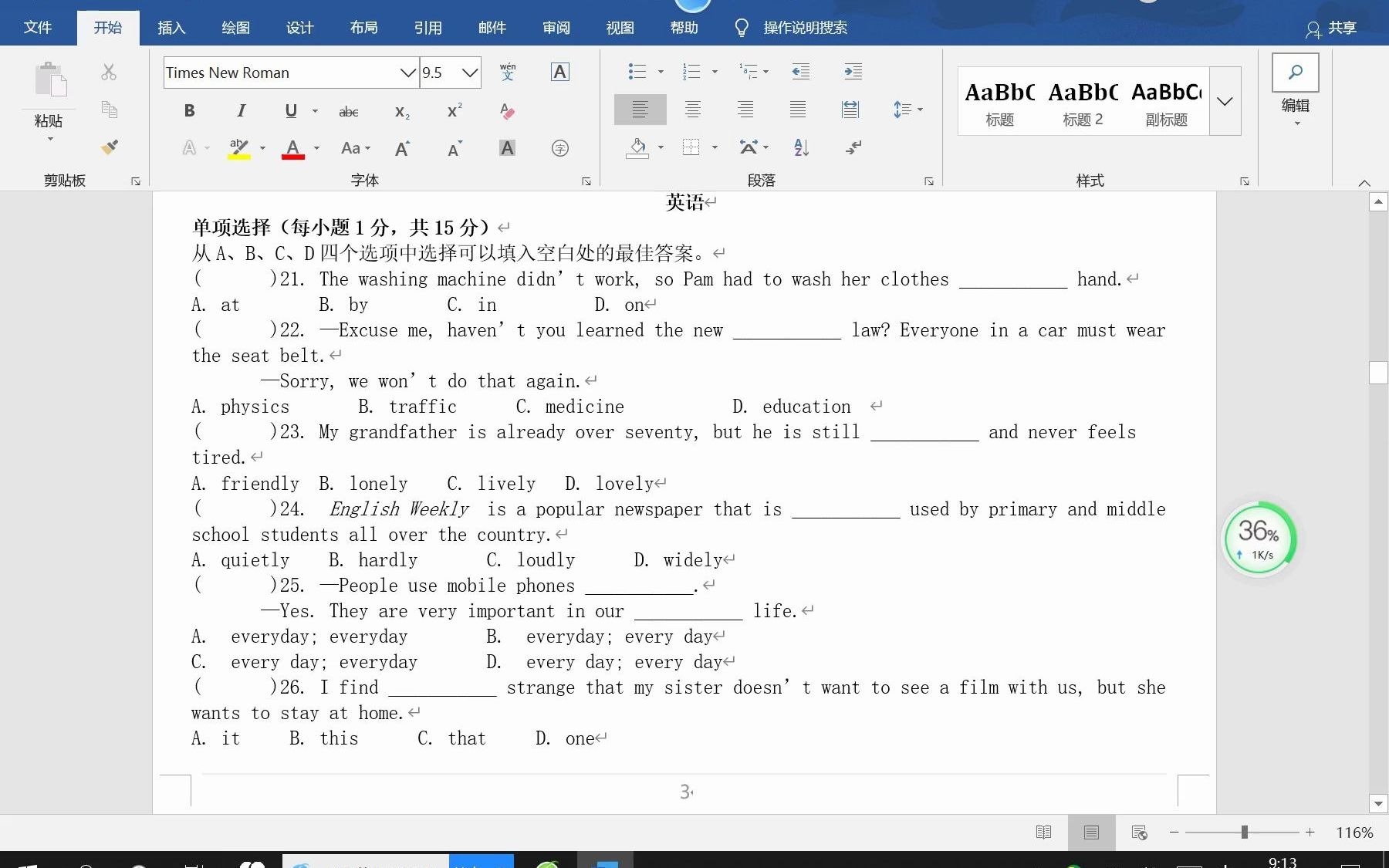Switch to the 插入 tab
Viewport: 1389px width, 868px height.
pyautogui.click(x=171, y=28)
